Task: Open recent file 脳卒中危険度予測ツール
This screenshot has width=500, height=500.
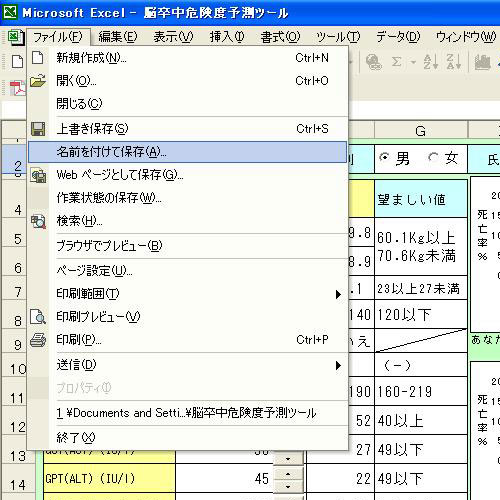Action: pos(188,413)
